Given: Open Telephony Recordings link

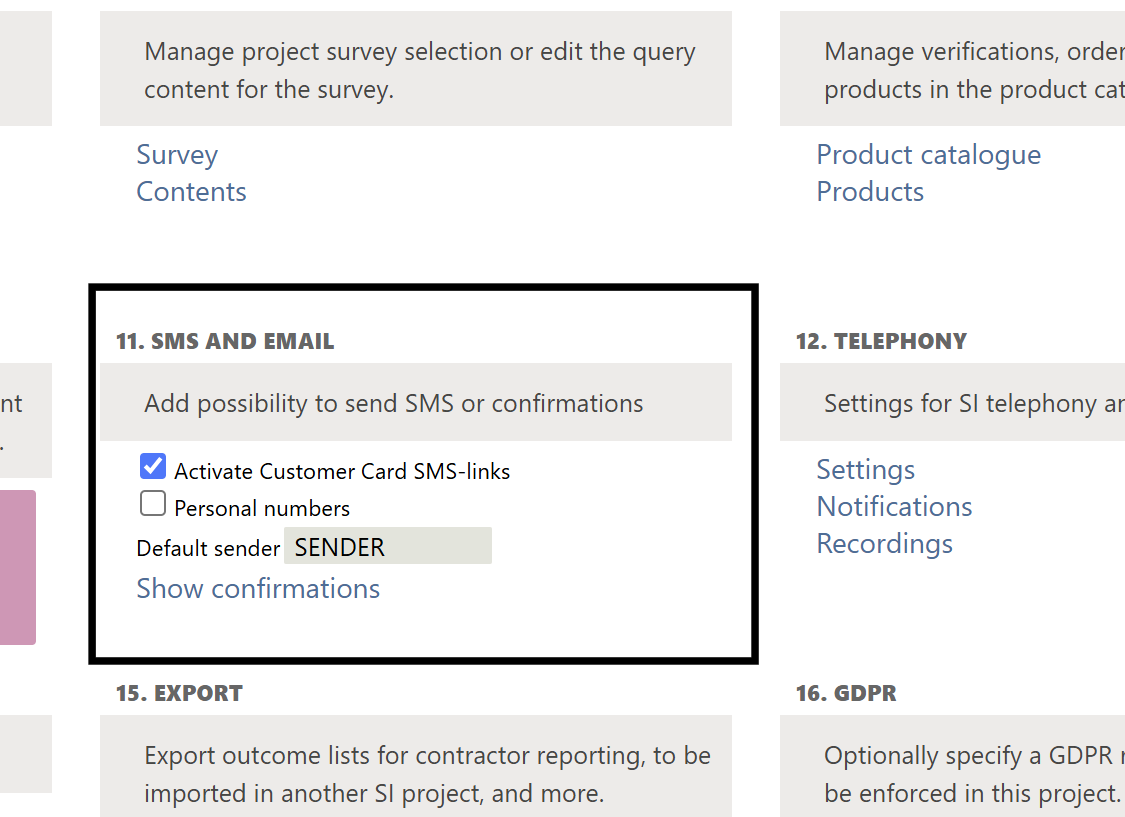Looking at the screenshot, I should point(884,544).
